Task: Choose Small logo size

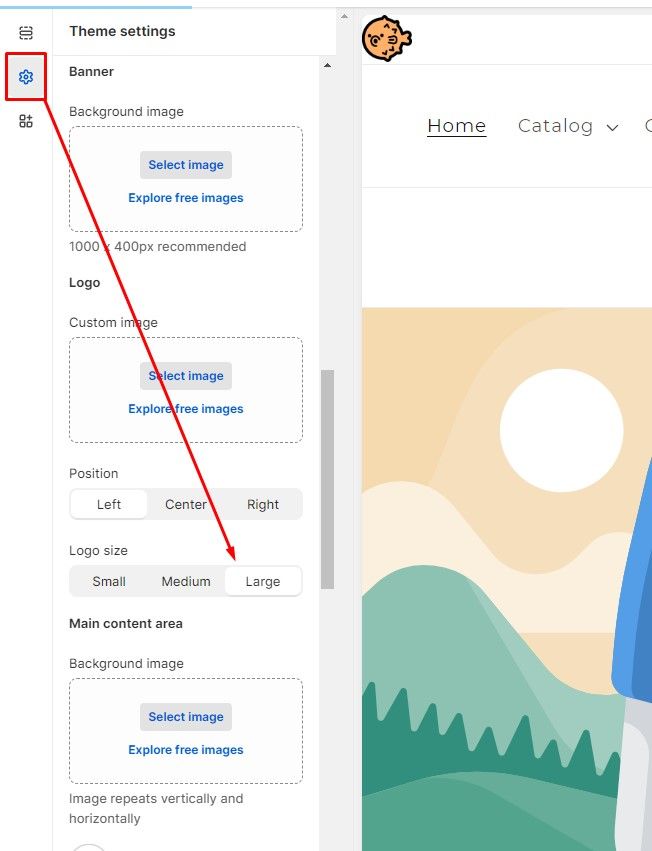Action: [109, 581]
